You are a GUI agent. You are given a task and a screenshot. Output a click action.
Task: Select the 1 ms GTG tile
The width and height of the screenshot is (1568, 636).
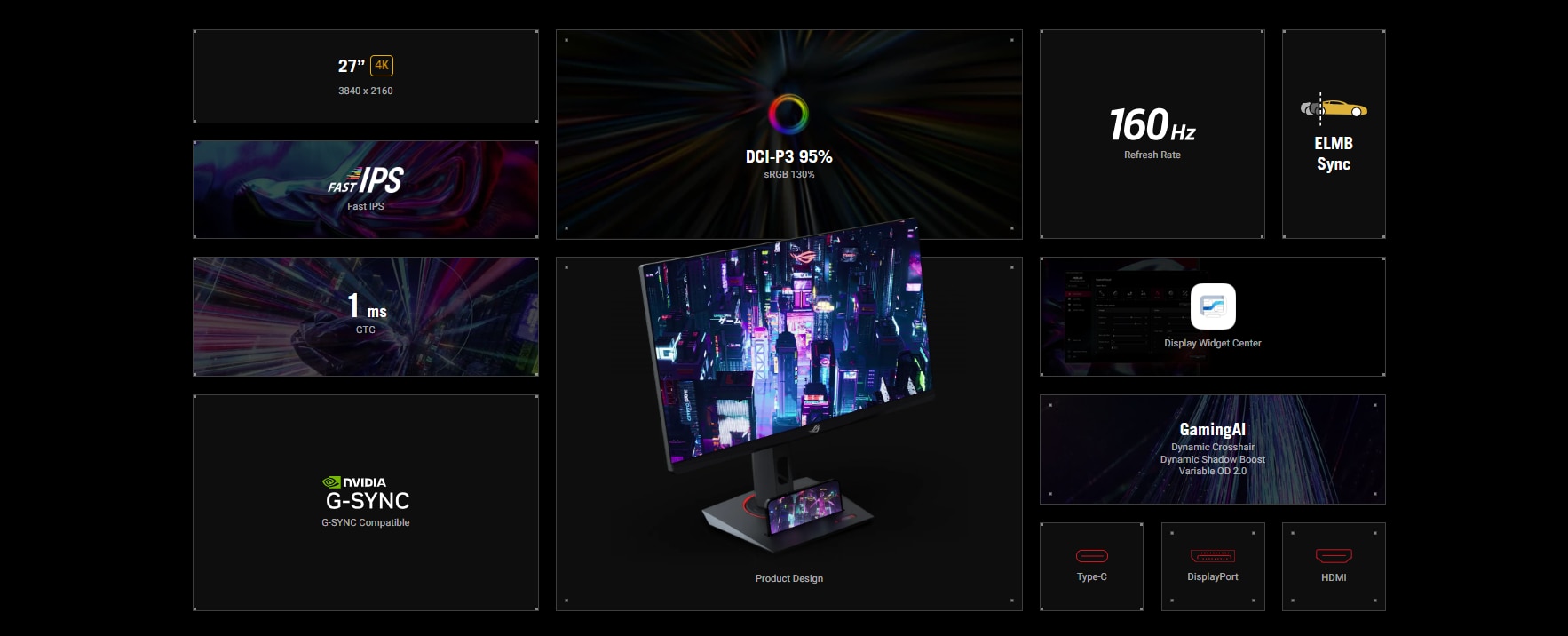point(366,316)
